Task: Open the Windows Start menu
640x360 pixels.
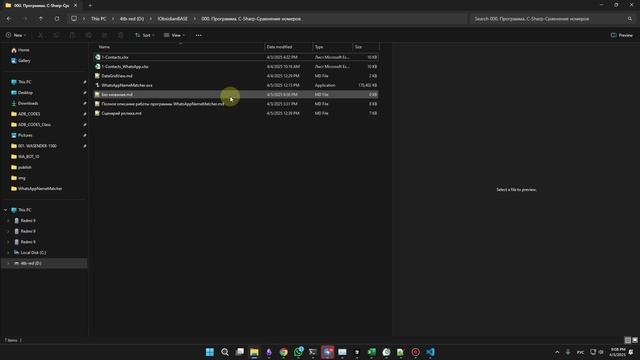Action: coord(210,352)
